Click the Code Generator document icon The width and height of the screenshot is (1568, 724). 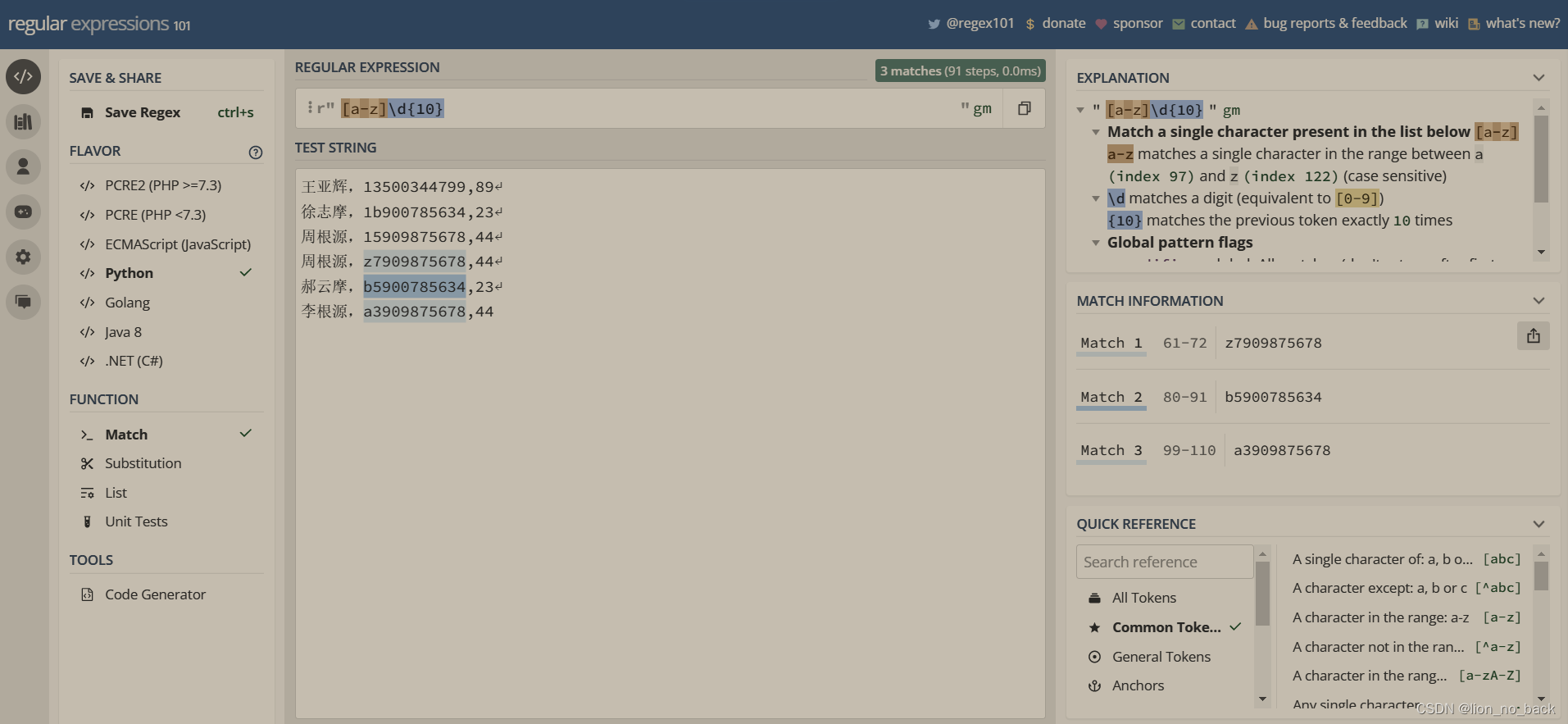click(87, 595)
